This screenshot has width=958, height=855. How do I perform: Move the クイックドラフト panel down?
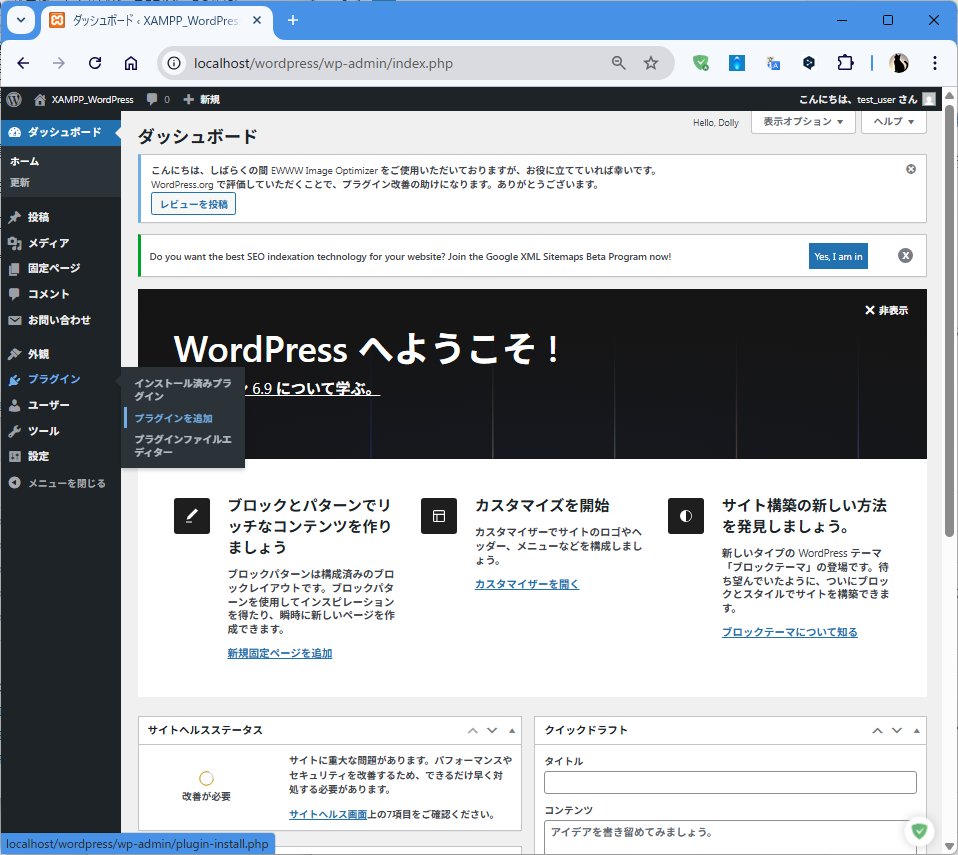[897, 731]
